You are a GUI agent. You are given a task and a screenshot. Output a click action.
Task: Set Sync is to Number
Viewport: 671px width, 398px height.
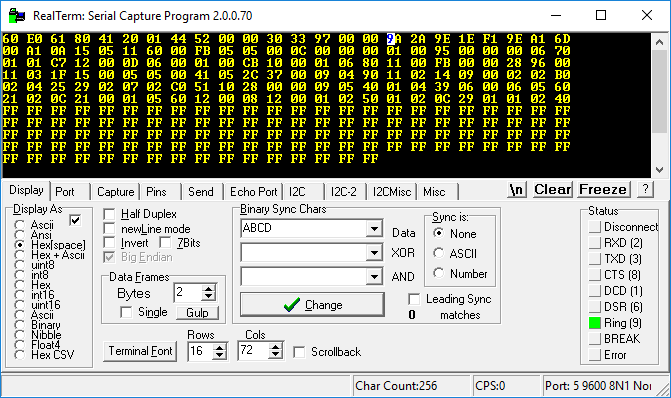pyautogui.click(x=439, y=273)
